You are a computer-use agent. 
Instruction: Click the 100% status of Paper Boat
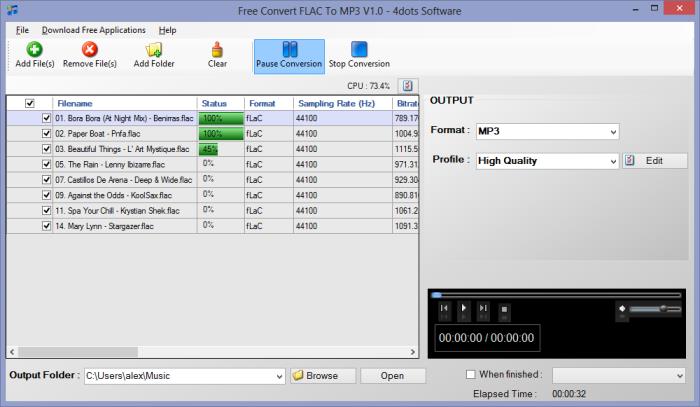[221, 133]
